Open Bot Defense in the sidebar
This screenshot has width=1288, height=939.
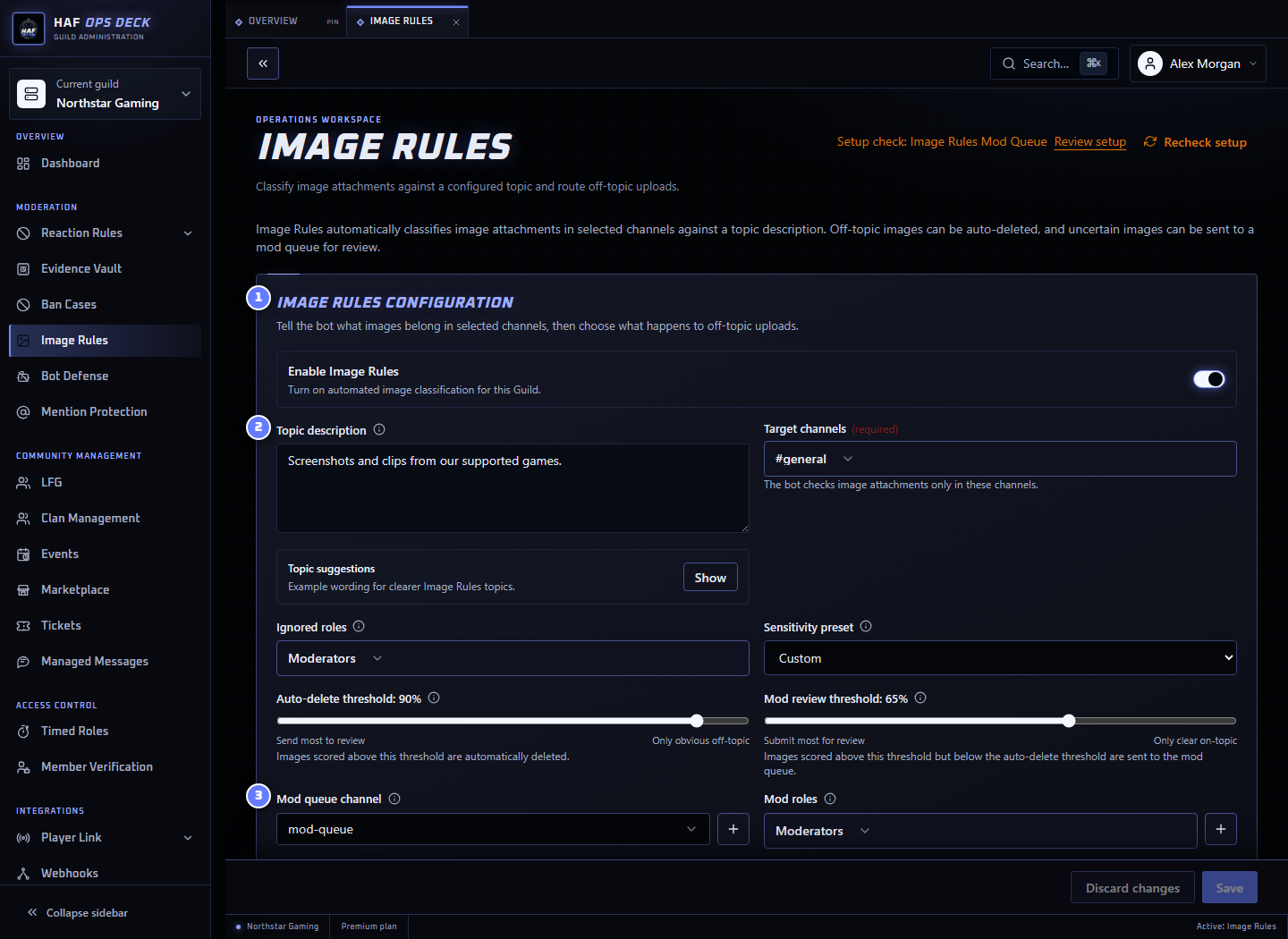coord(105,376)
